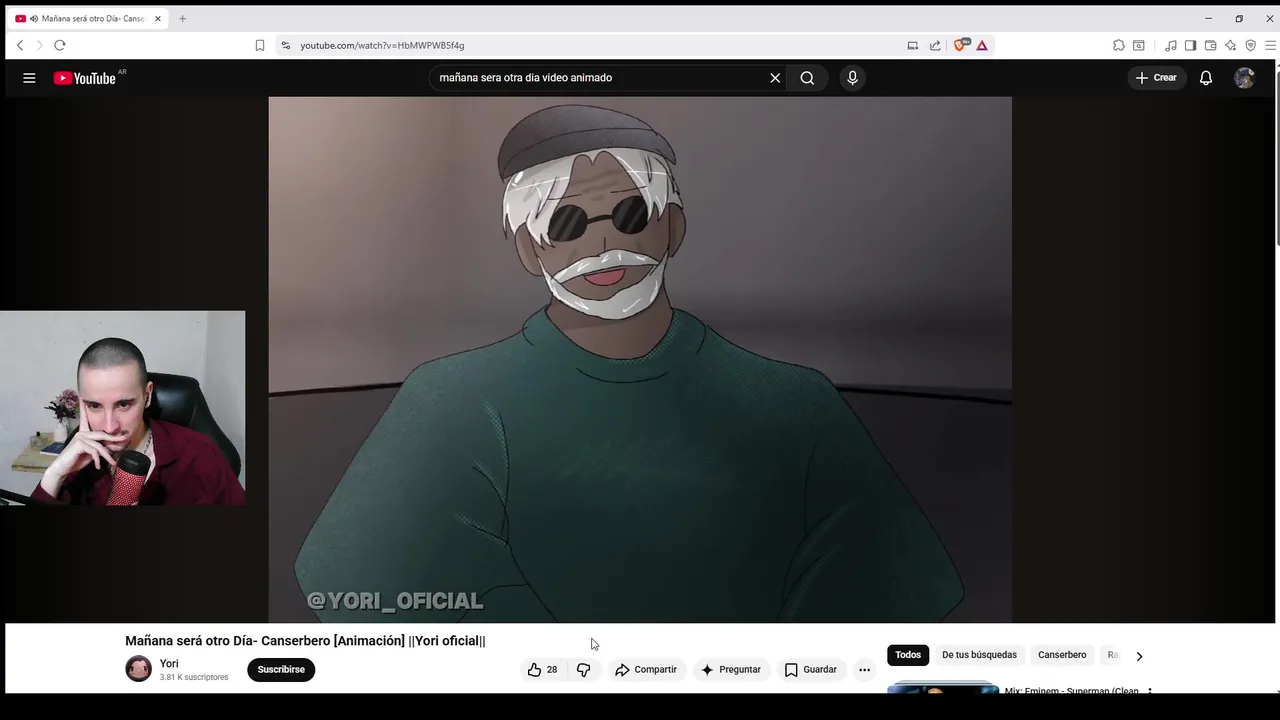Open the screen cast icon in address bar
Image resolution: width=1280 pixels, height=720 pixels.
tap(913, 45)
